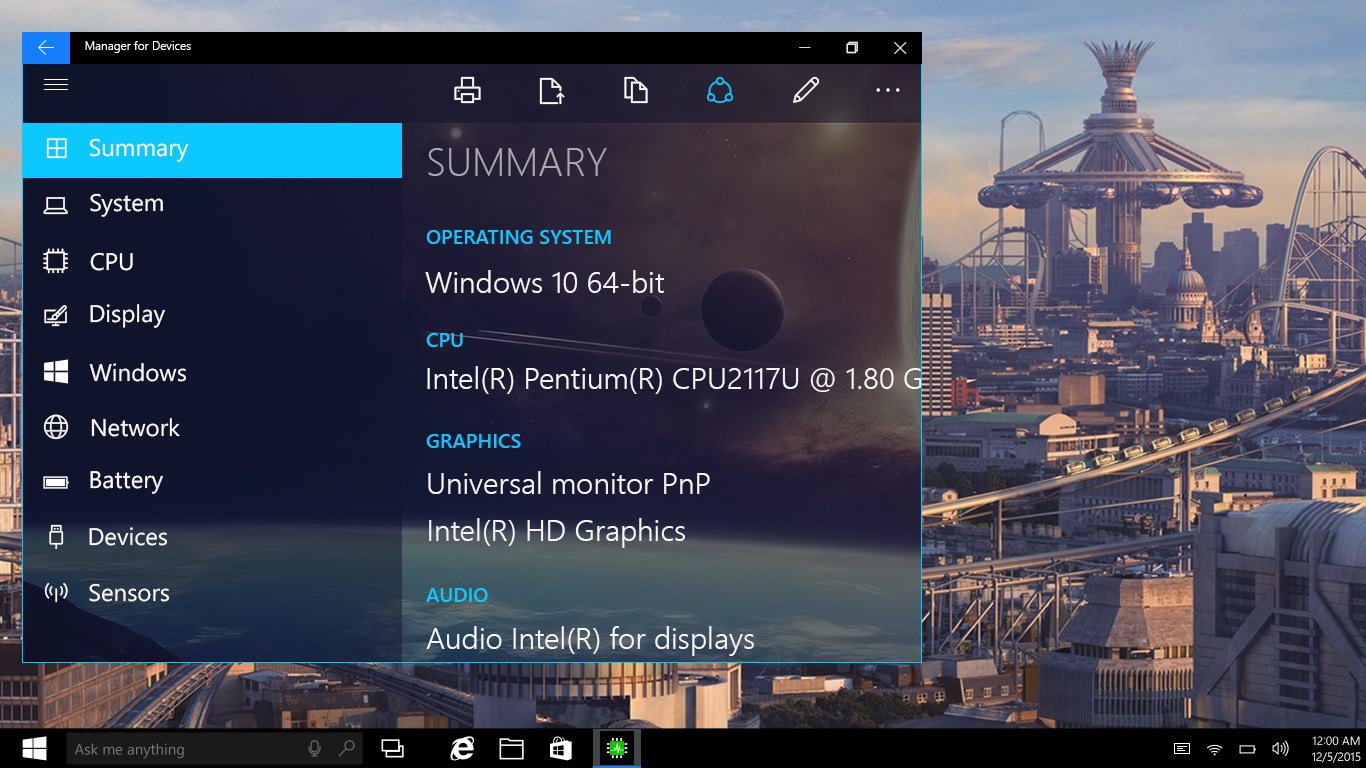The image size is (1366, 768).
Task: Open Task View from the taskbar
Action: [x=393, y=749]
